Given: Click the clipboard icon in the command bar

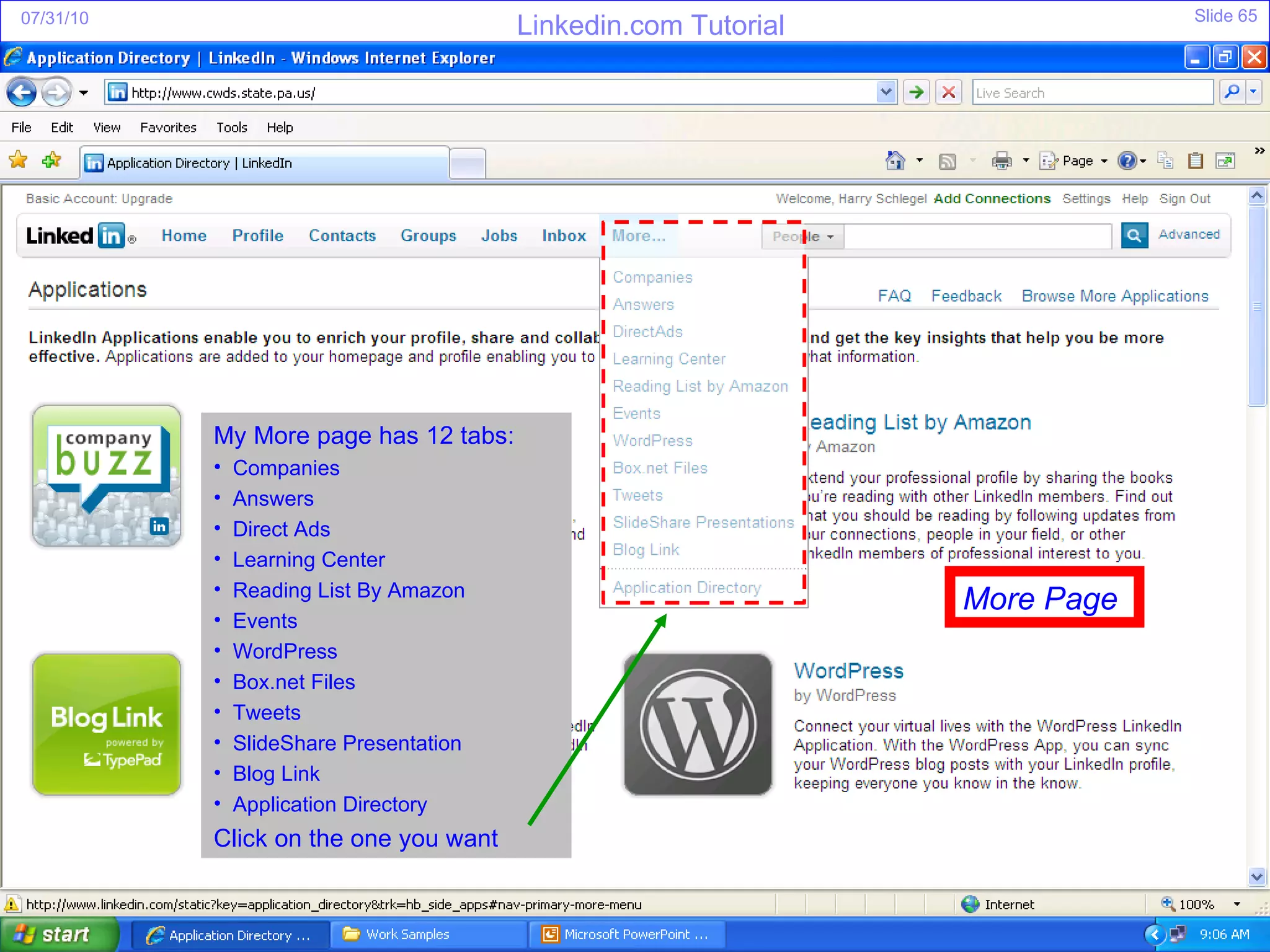Looking at the screenshot, I should coord(1195,161).
